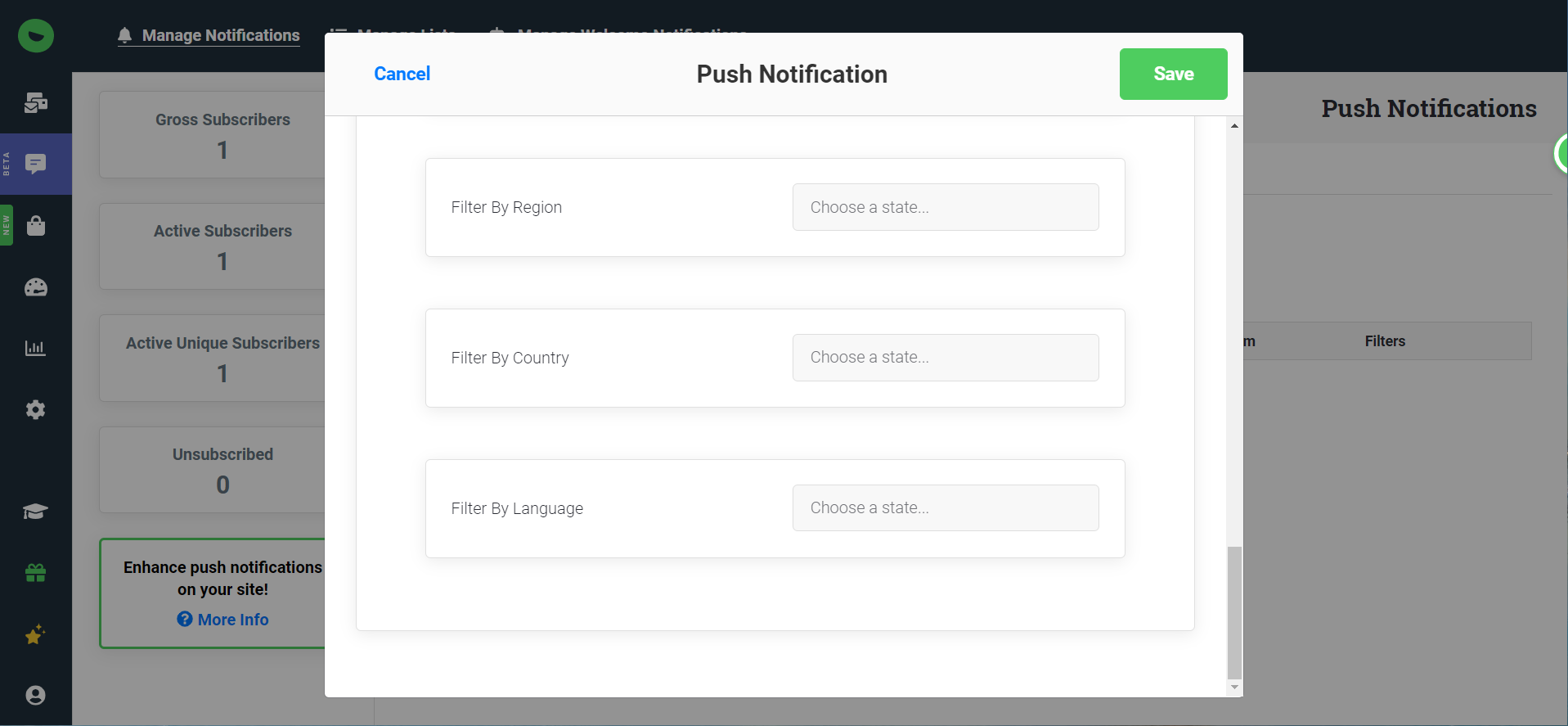The height and width of the screenshot is (726, 1568).
Task: Open the Filter By Language dropdown
Action: point(945,507)
